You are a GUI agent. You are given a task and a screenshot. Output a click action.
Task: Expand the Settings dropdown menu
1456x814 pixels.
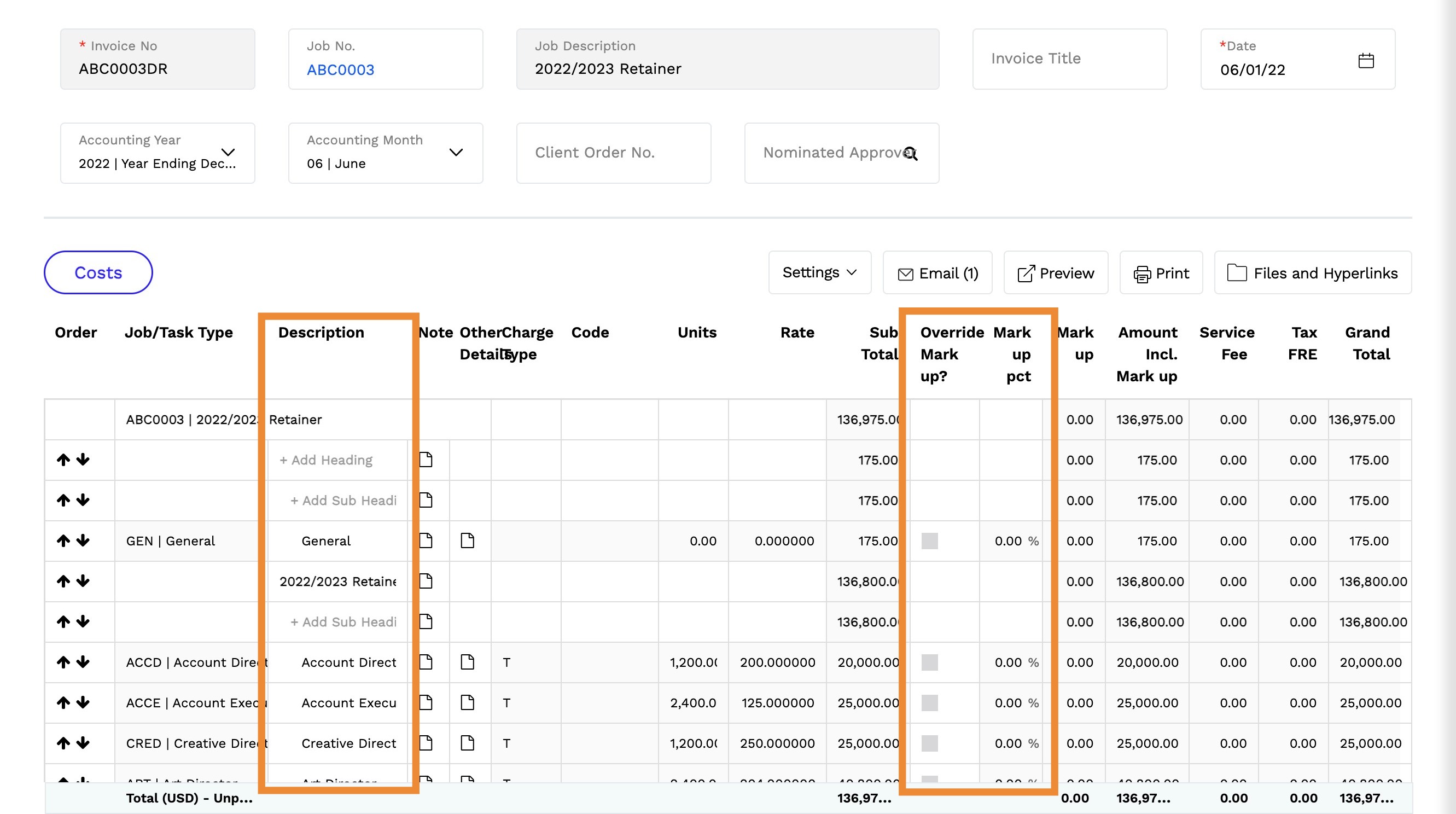point(819,273)
